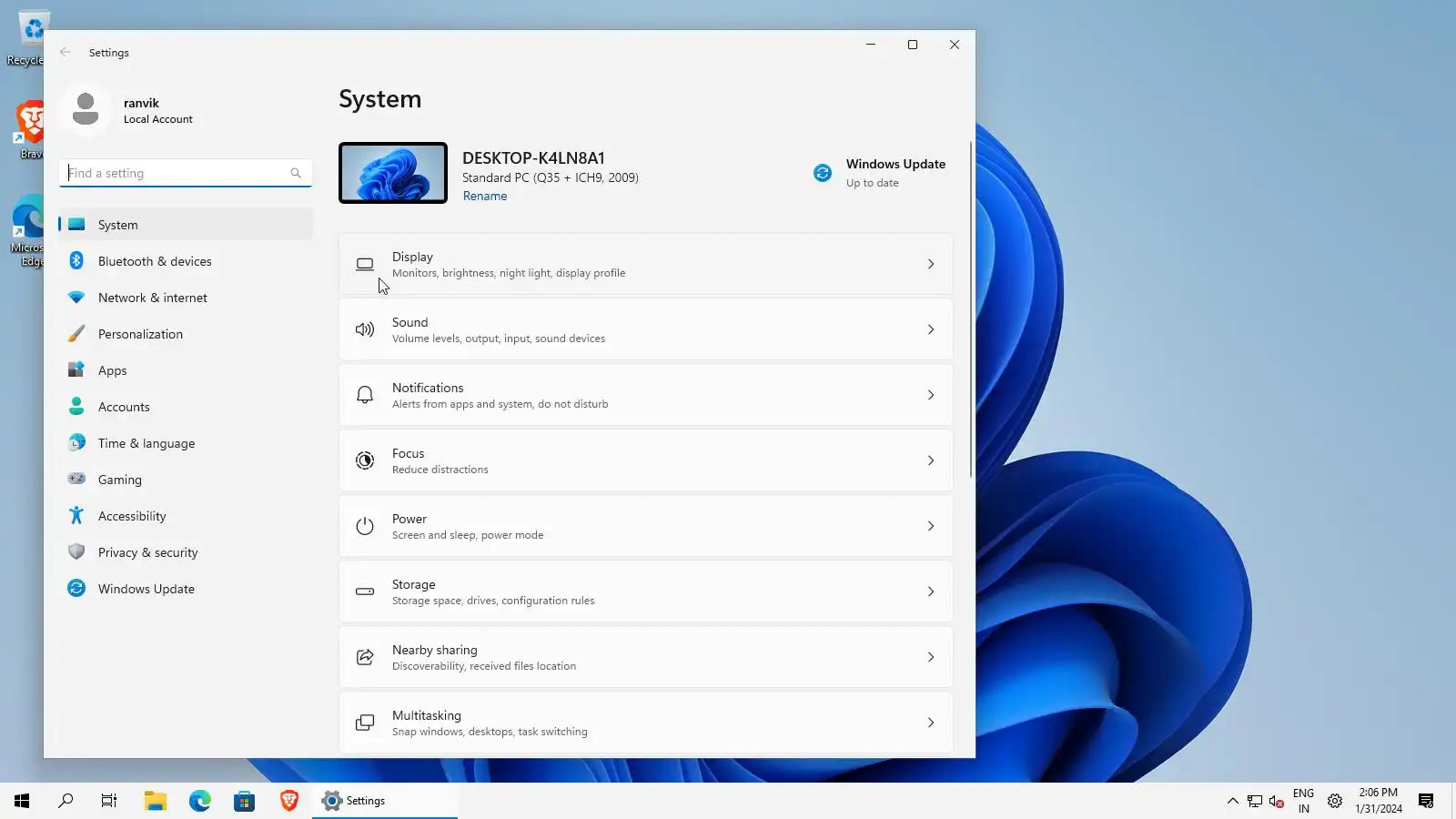Screen dimensions: 1456x819
Task: Open the notification center icon
Action: [1426, 801]
